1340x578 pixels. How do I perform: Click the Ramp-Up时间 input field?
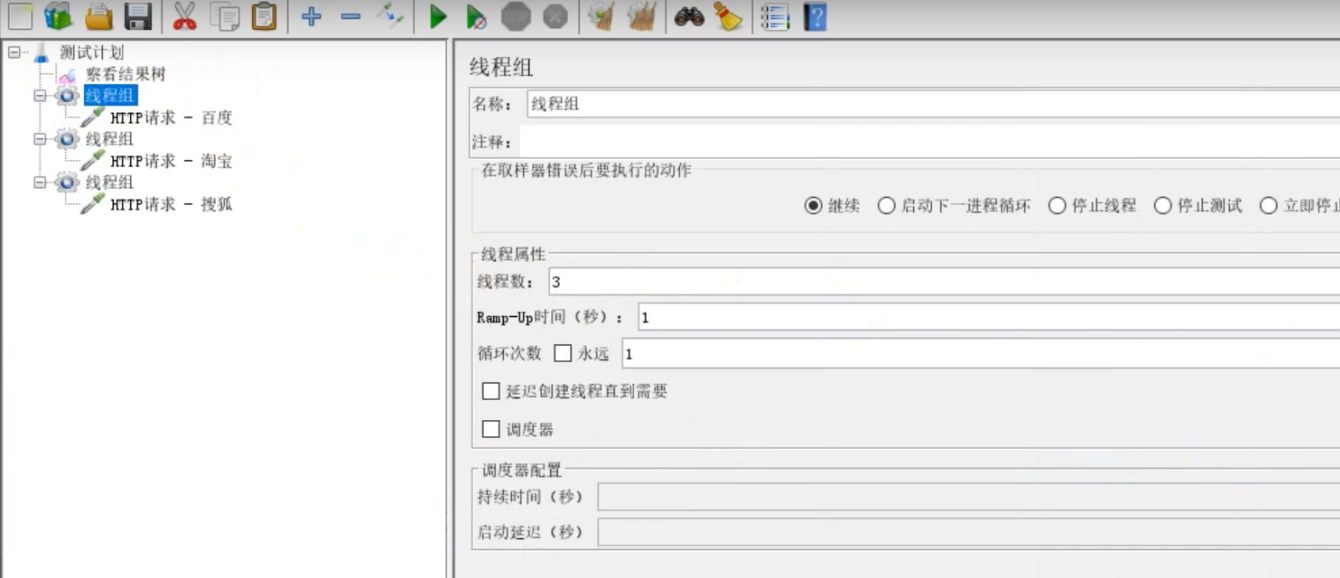coord(989,318)
